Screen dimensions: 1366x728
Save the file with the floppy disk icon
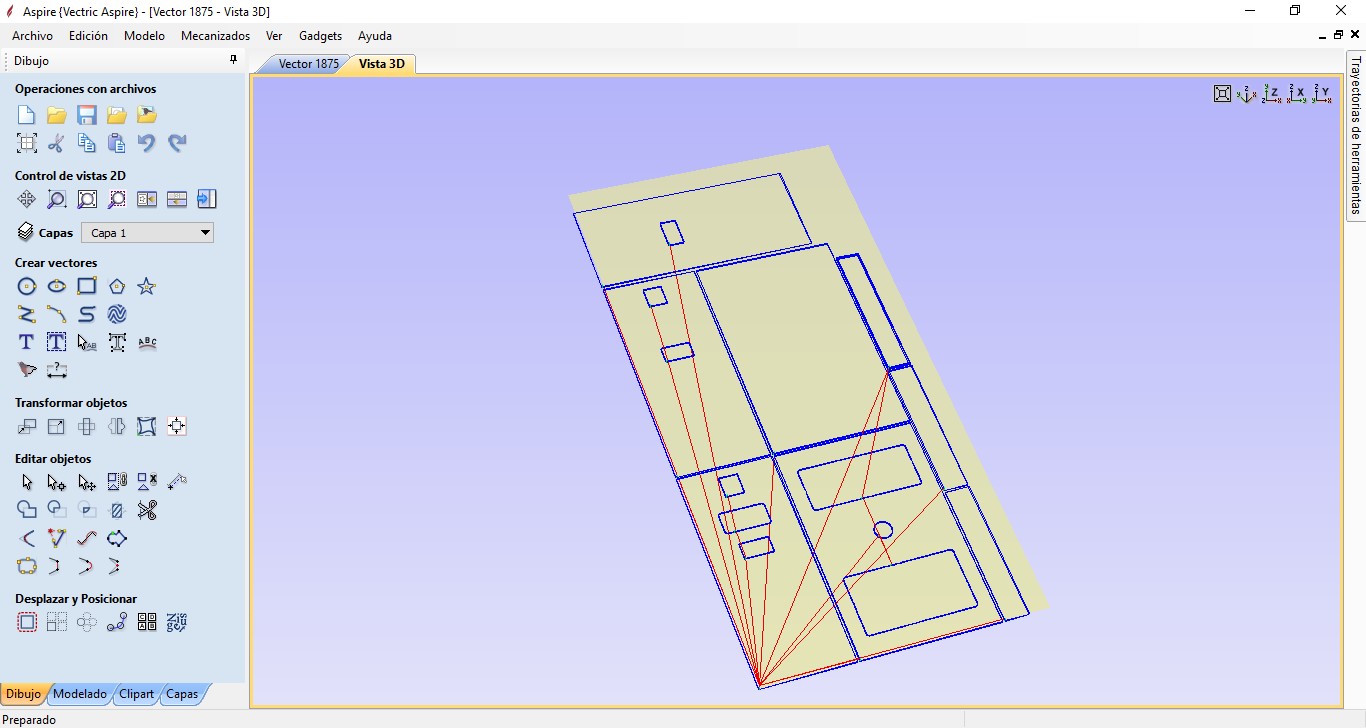click(x=87, y=115)
